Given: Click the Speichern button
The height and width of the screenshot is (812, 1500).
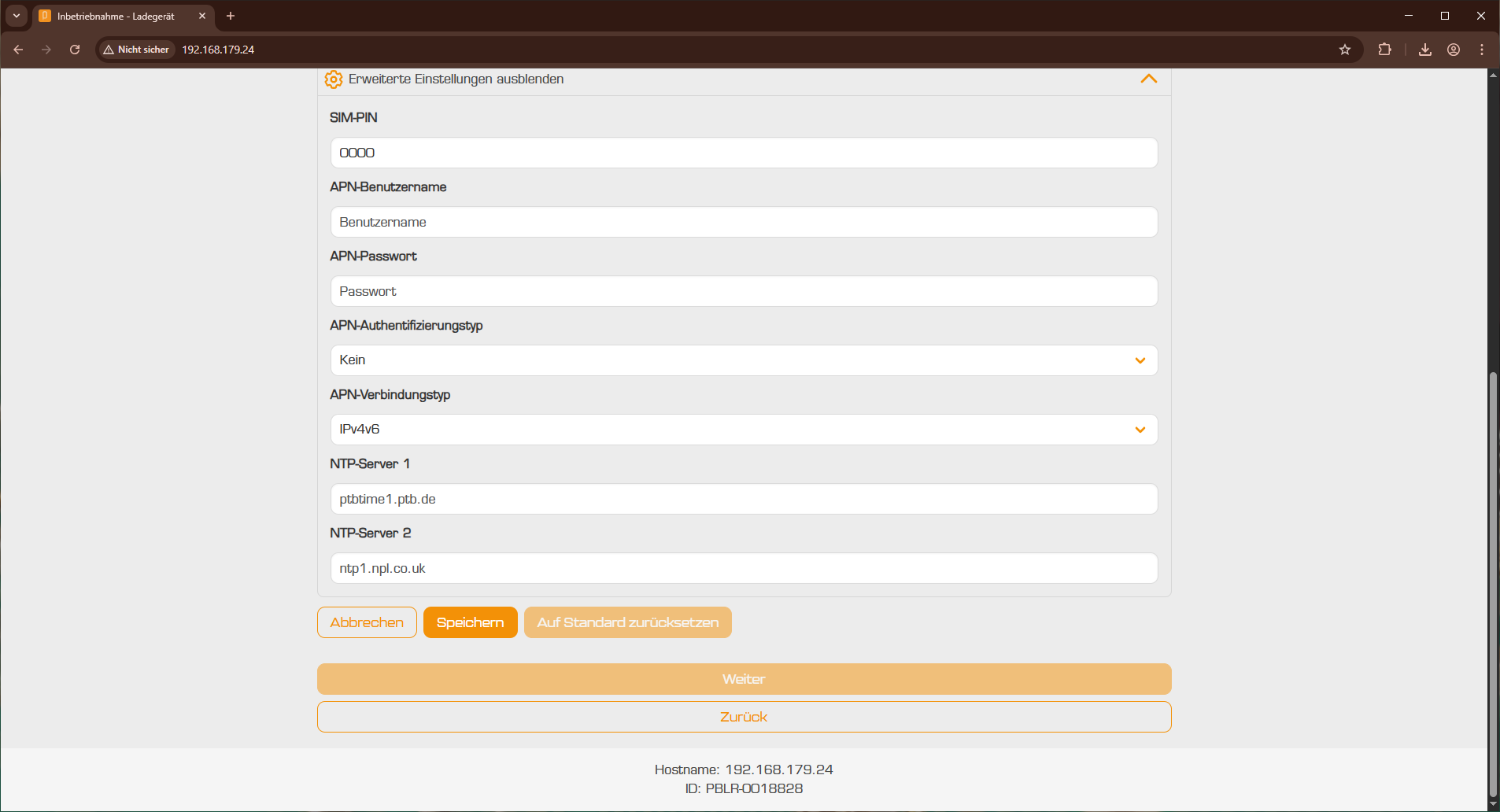Looking at the screenshot, I should (x=470, y=622).
